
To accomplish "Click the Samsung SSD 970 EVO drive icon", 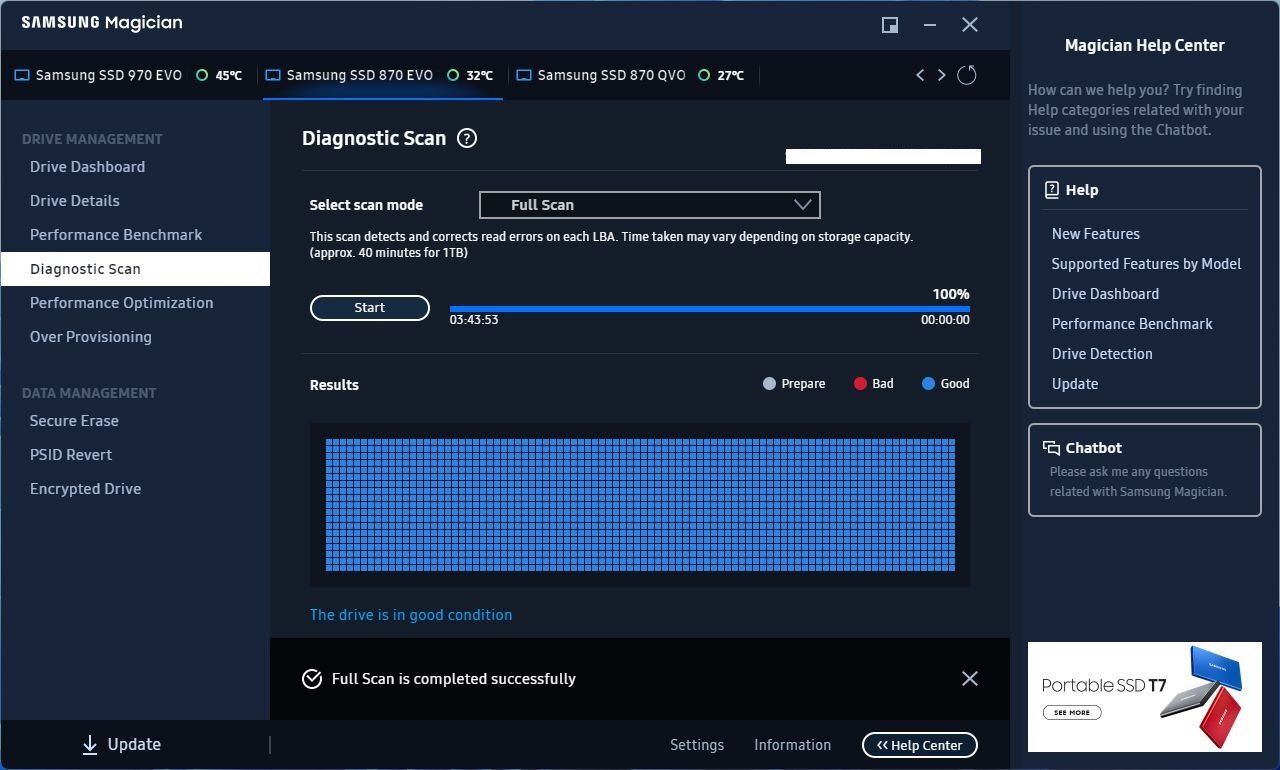I will pyautogui.click(x=22, y=75).
